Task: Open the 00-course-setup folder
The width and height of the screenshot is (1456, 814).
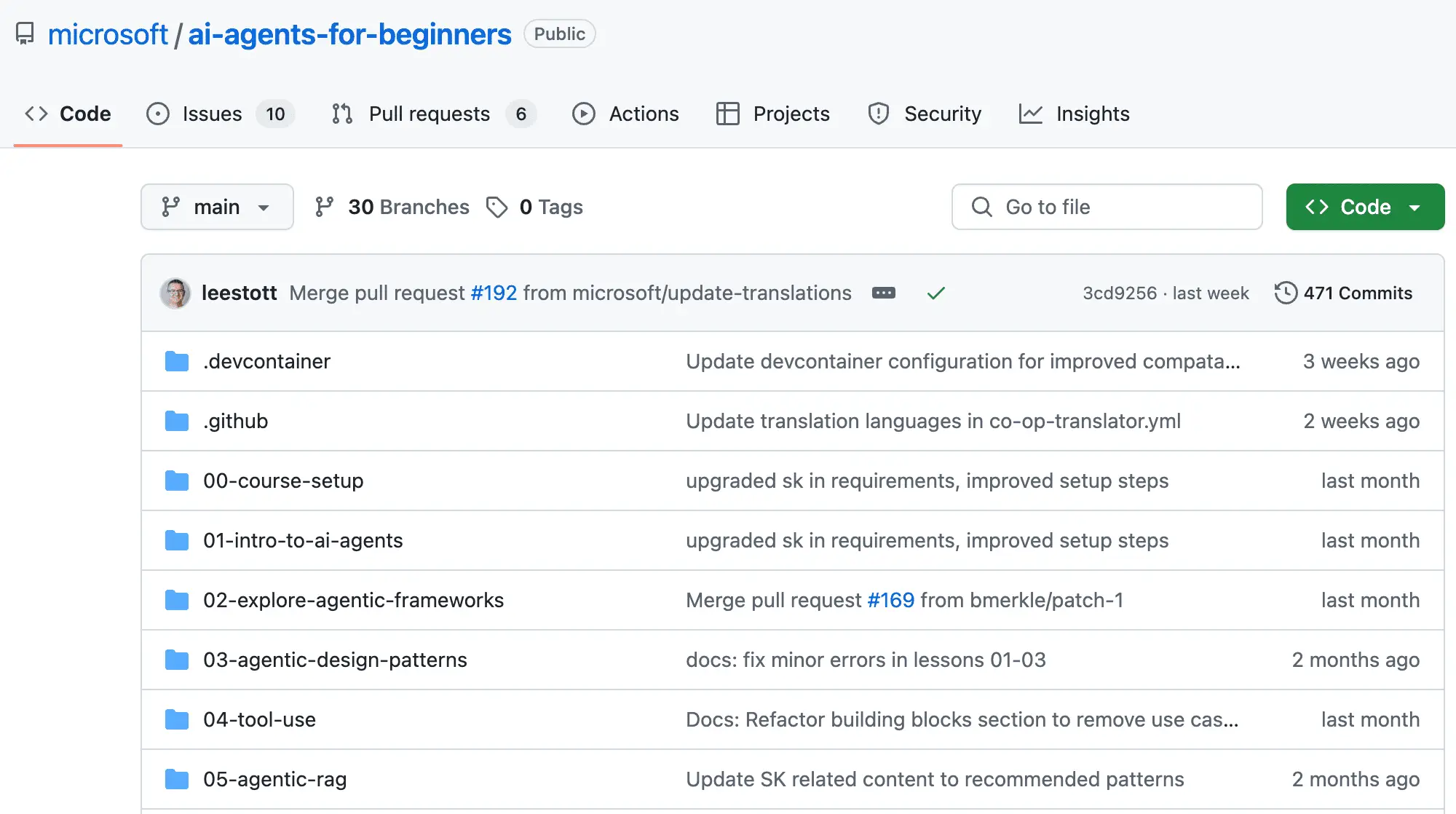Action: (x=283, y=481)
